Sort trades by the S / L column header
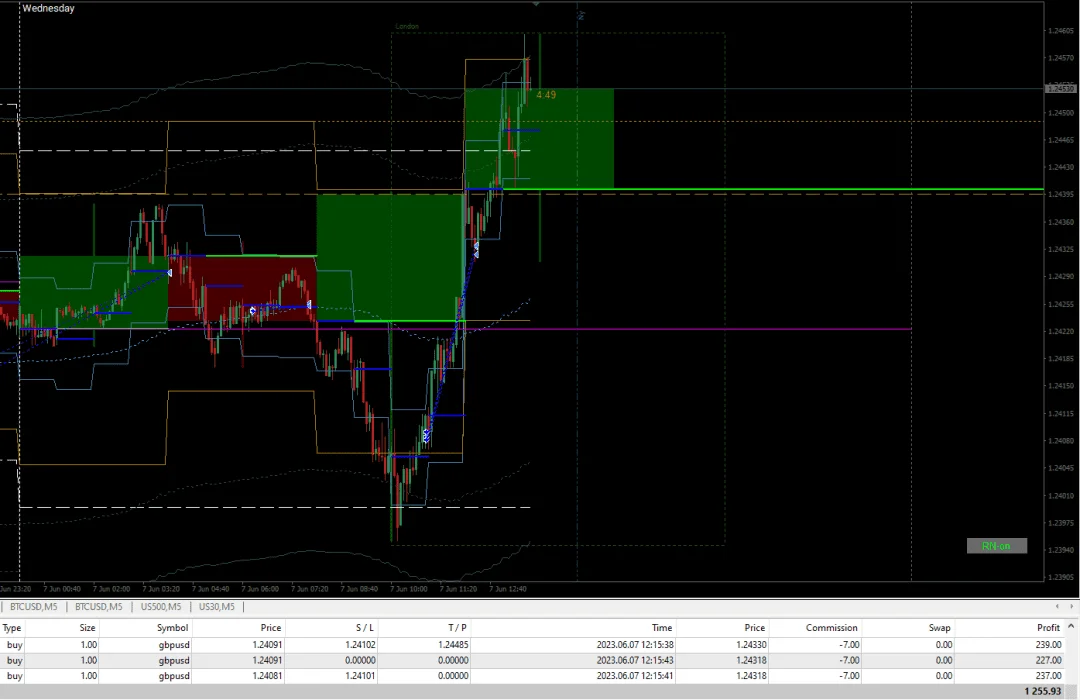This screenshot has height=700, width=1080. [x=365, y=628]
